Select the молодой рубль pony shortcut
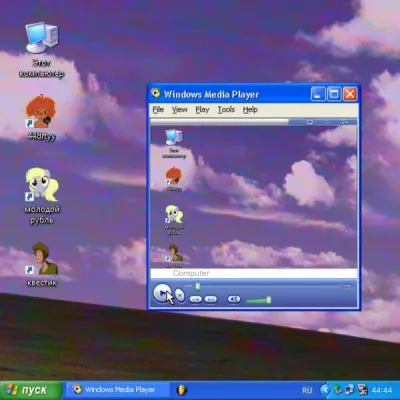Image resolution: width=400 pixels, height=400 pixels. (x=42, y=196)
